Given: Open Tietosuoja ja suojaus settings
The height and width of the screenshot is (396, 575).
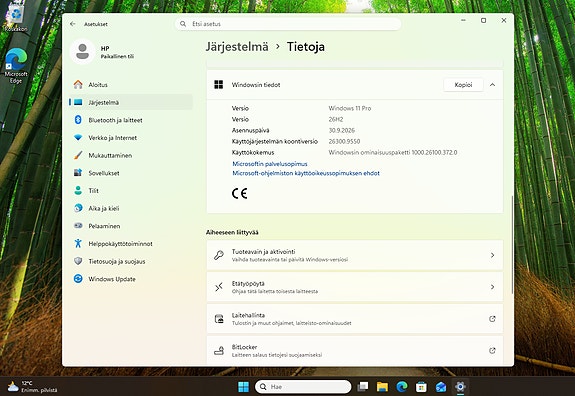Looking at the screenshot, I should (131, 261).
